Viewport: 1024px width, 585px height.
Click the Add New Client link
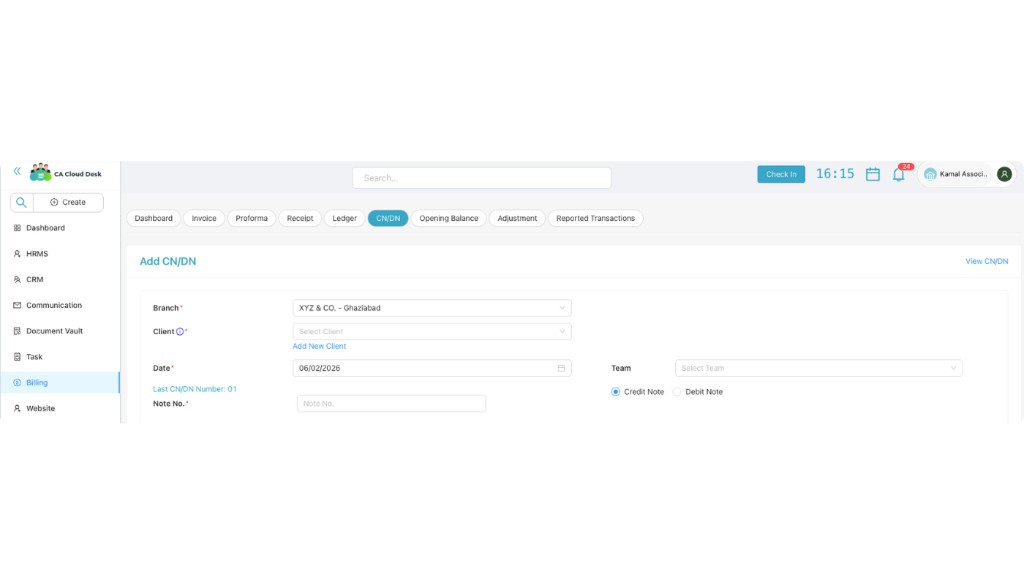[317, 345]
